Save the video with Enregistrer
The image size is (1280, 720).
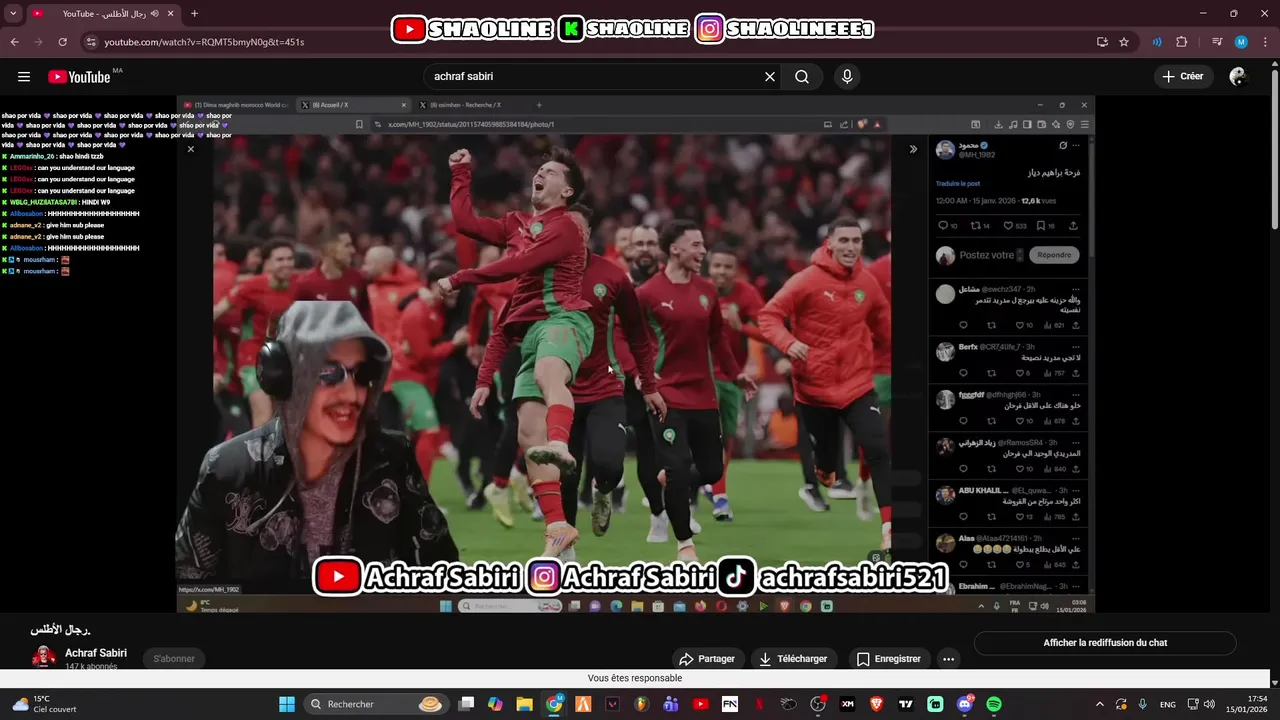point(888,659)
